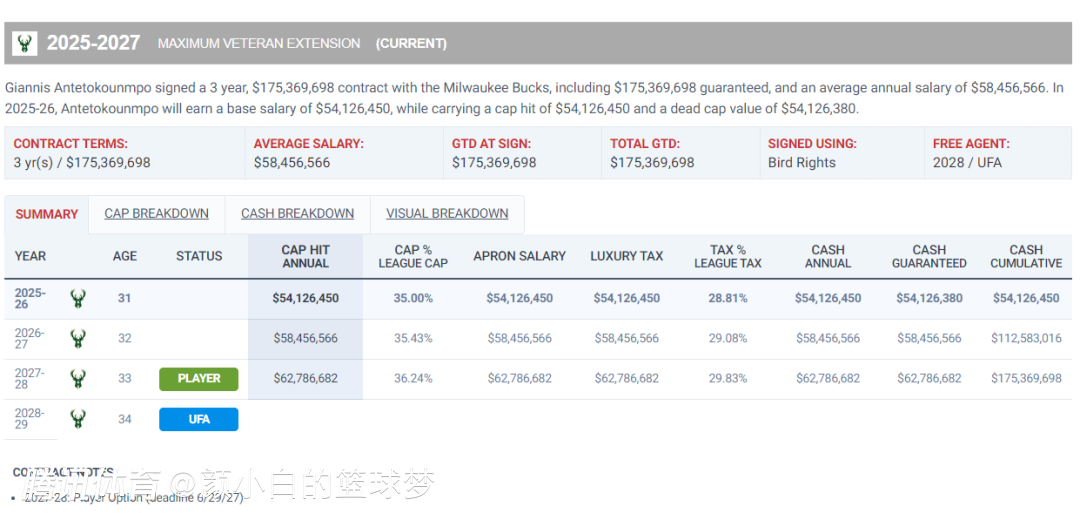Click the $62,786,682 cap hit cell

(x=305, y=379)
